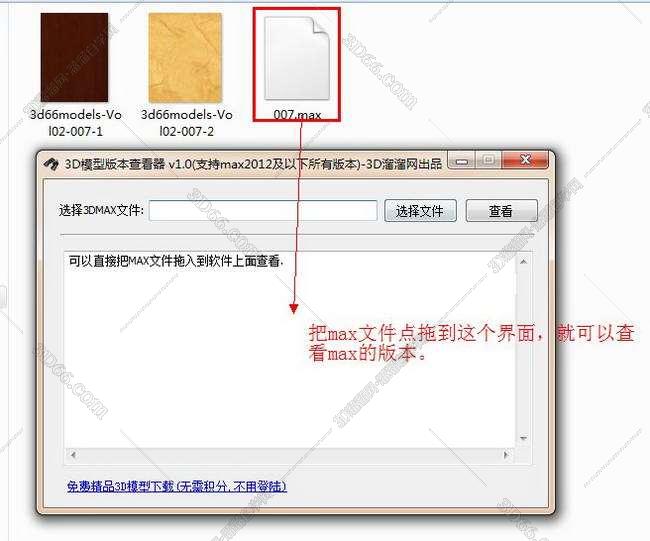Viewport: 650px width, 541px height.
Task: Open the 免费精品3D模型下载 link
Action: pos(176,486)
